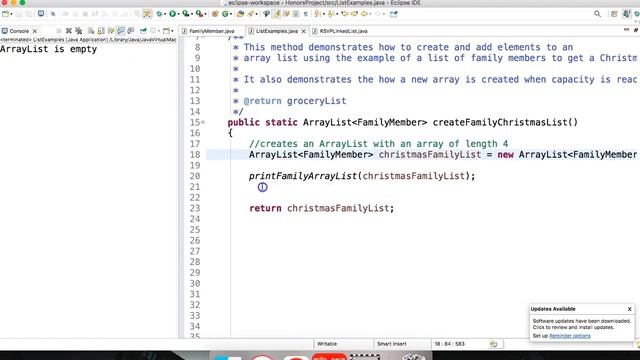640x360 pixels.
Task: Click the Last Edit Location arrow icon
Action: coord(344,14)
